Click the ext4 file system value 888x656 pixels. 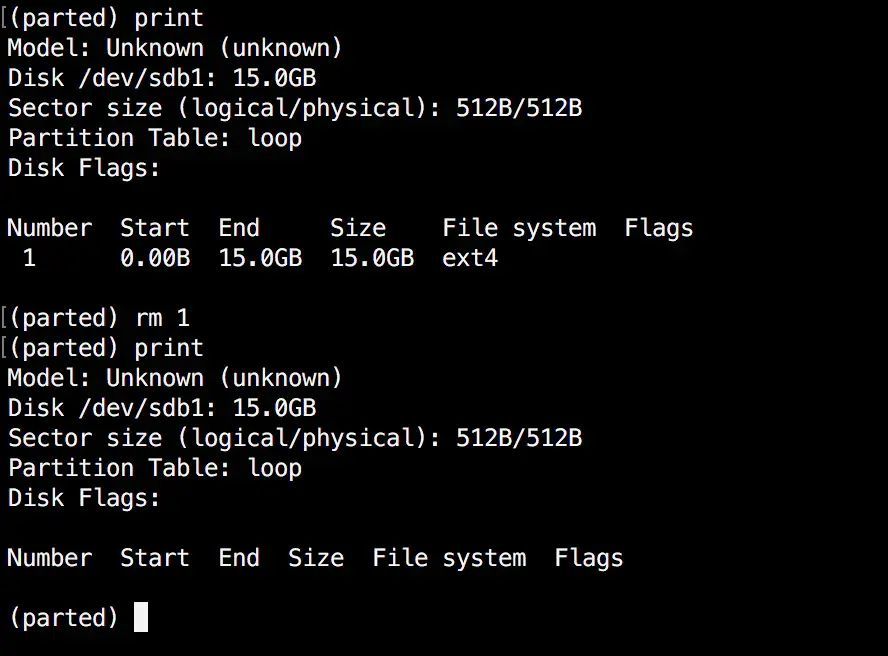470,258
